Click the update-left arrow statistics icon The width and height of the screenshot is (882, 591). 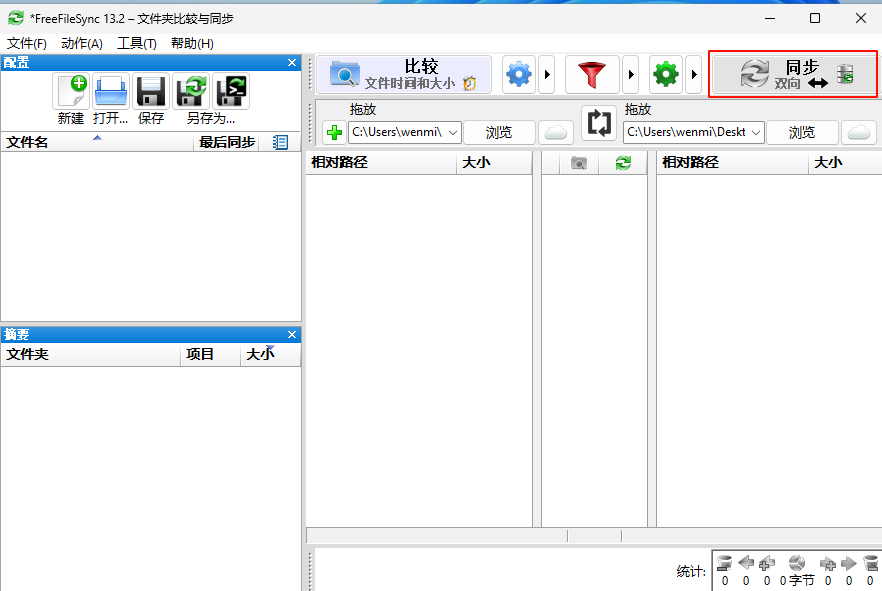(x=746, y=563)
